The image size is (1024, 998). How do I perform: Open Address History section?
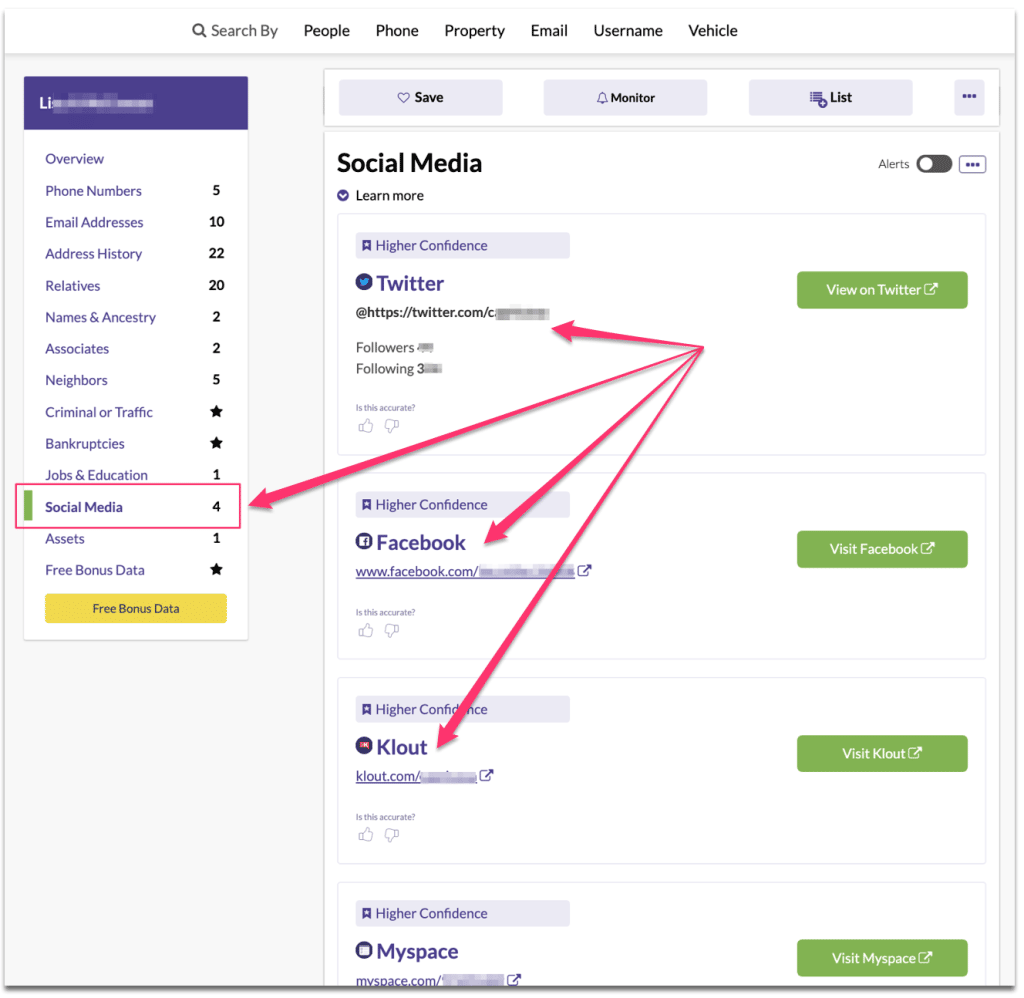pos(93,253)
